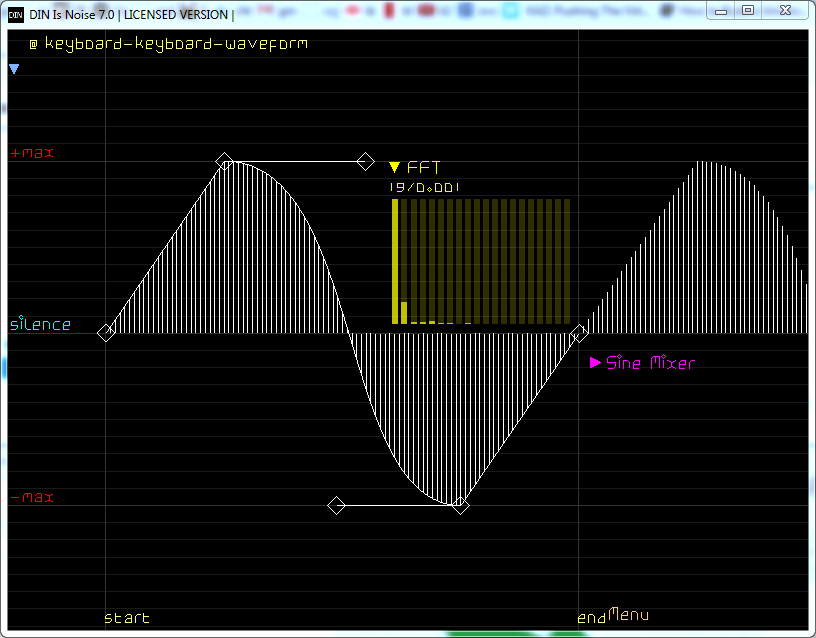Click the 'end' label at the bottom
The image size is (816, 638).
click(x=592, y=618)
